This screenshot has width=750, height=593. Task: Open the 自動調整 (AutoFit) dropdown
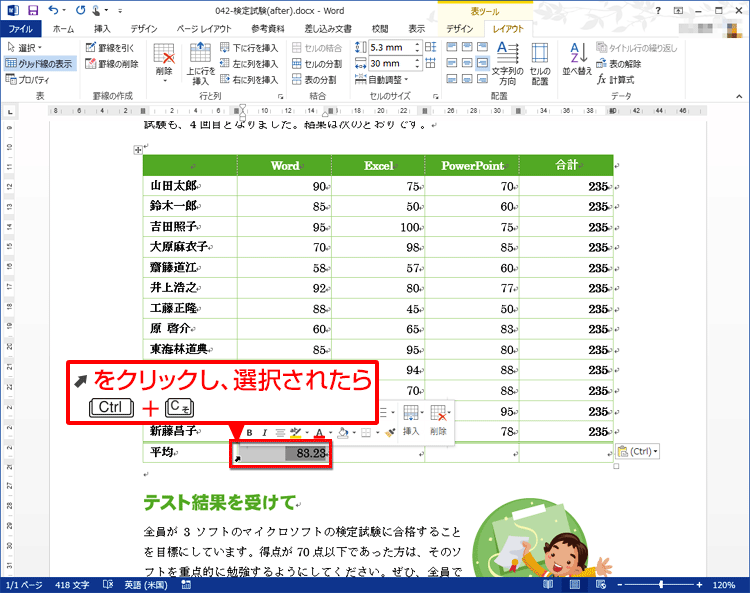(x=381, y=79)
